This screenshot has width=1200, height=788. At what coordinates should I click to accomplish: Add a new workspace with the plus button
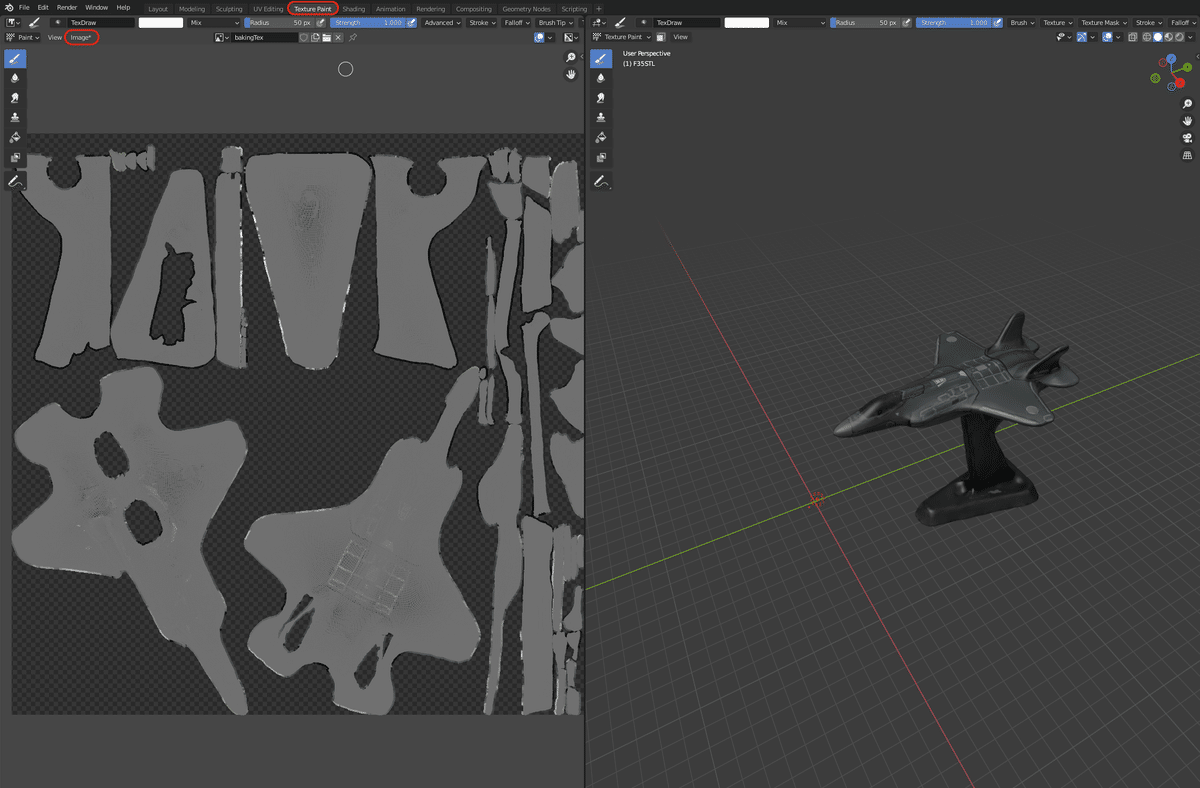coord(599,9)
